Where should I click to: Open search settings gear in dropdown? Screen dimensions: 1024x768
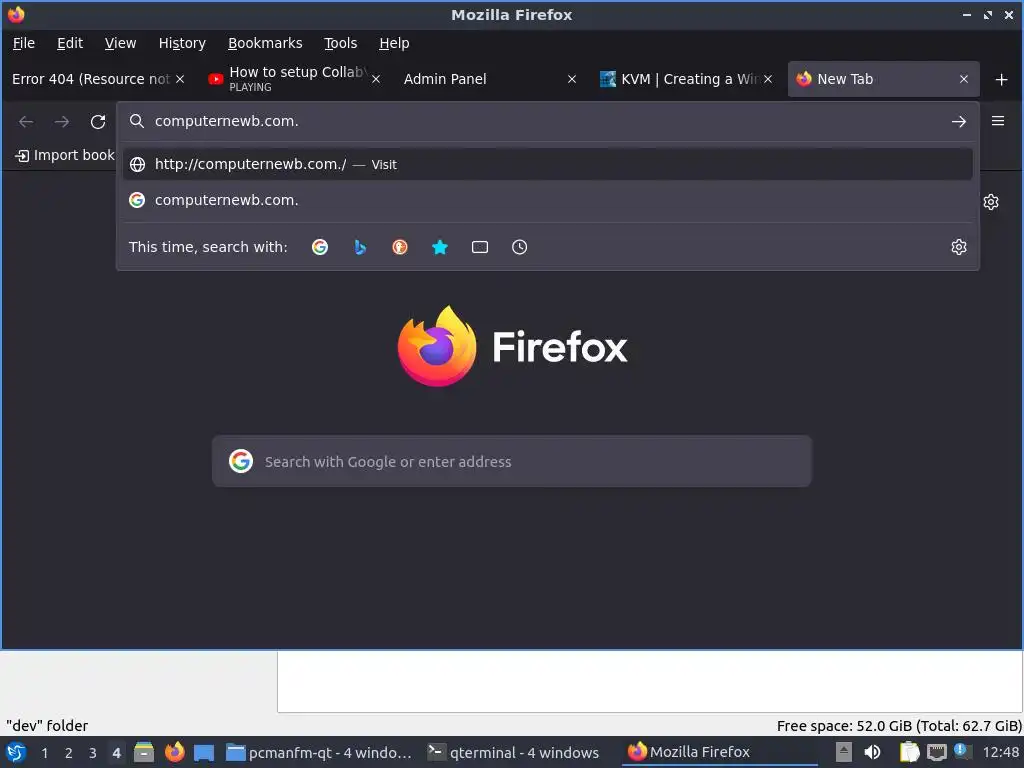coord(959,247)
